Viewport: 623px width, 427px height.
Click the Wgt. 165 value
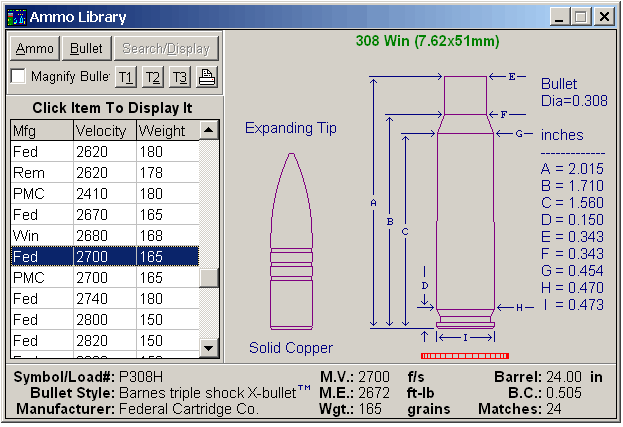370,409
